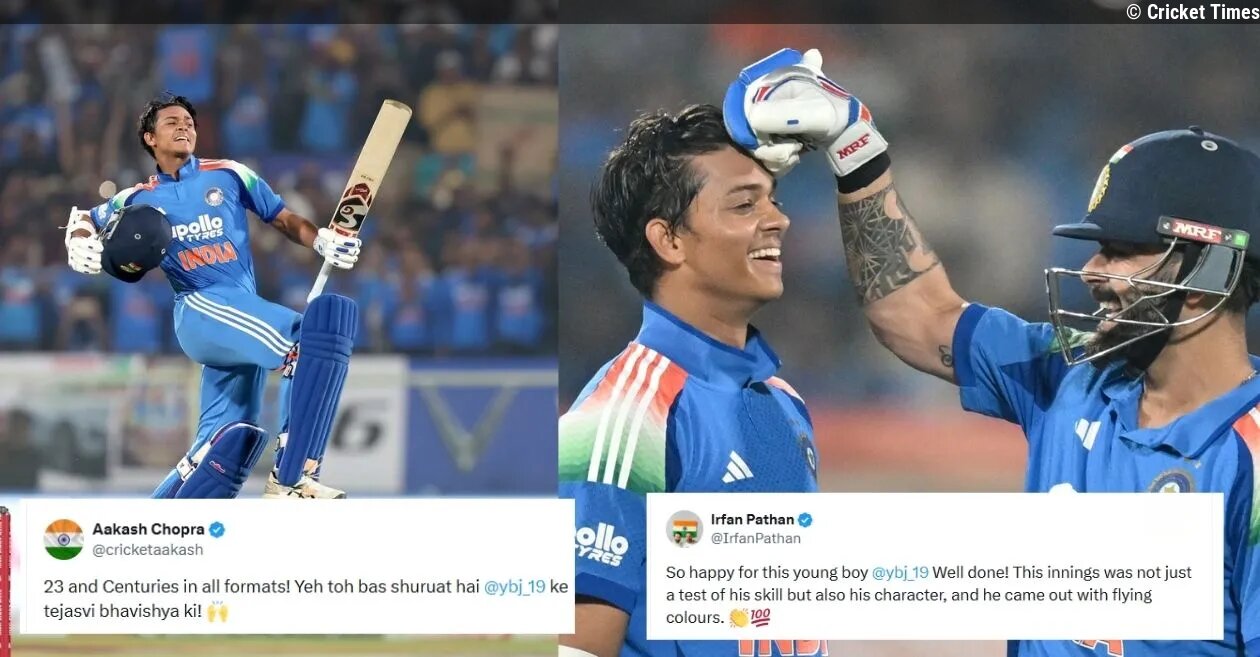Open the @IrfanPathan handle

tap(755, 538)
